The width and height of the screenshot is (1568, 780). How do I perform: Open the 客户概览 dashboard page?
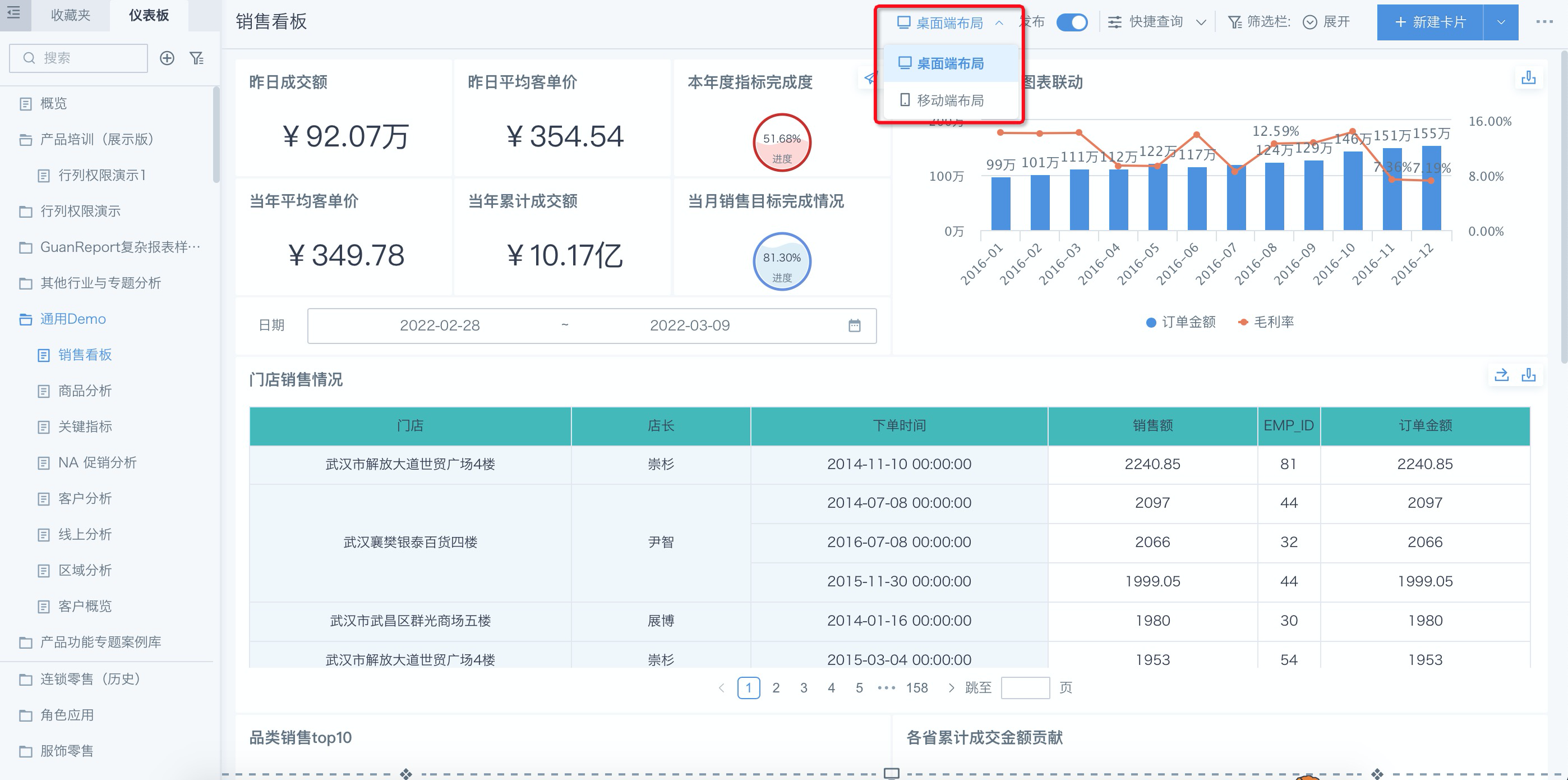(85, 607)
